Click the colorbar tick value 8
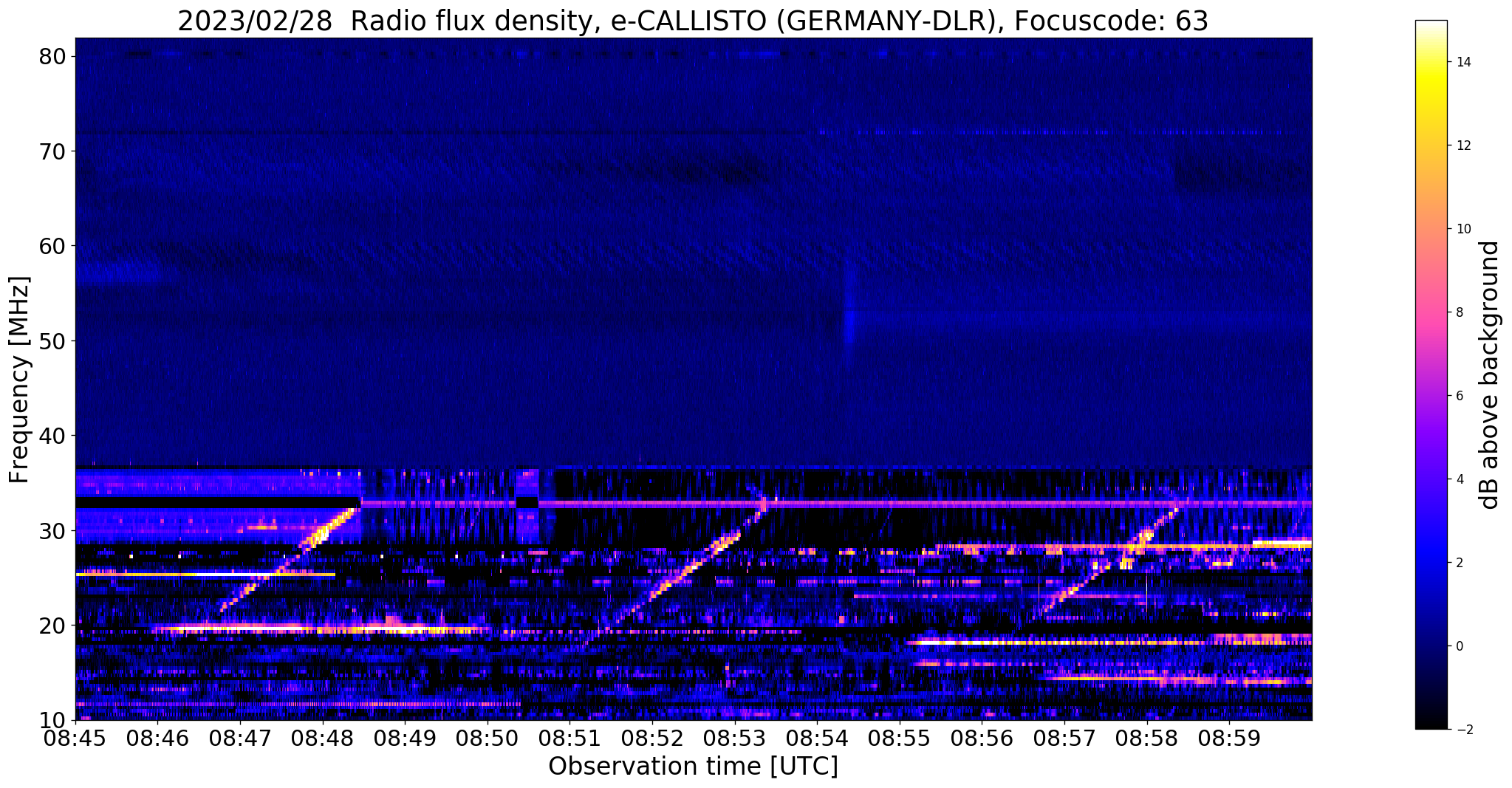 pos(1459,312)
